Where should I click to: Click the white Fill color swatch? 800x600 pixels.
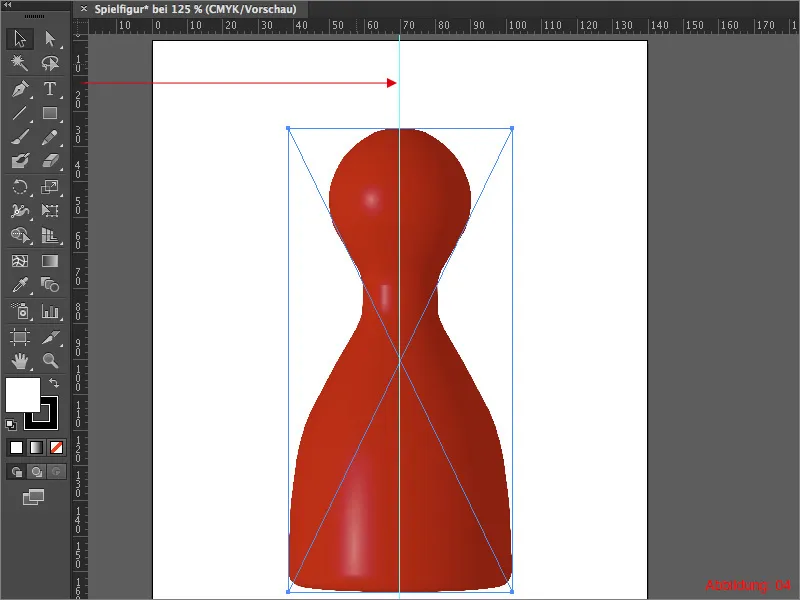coord(22,395)
